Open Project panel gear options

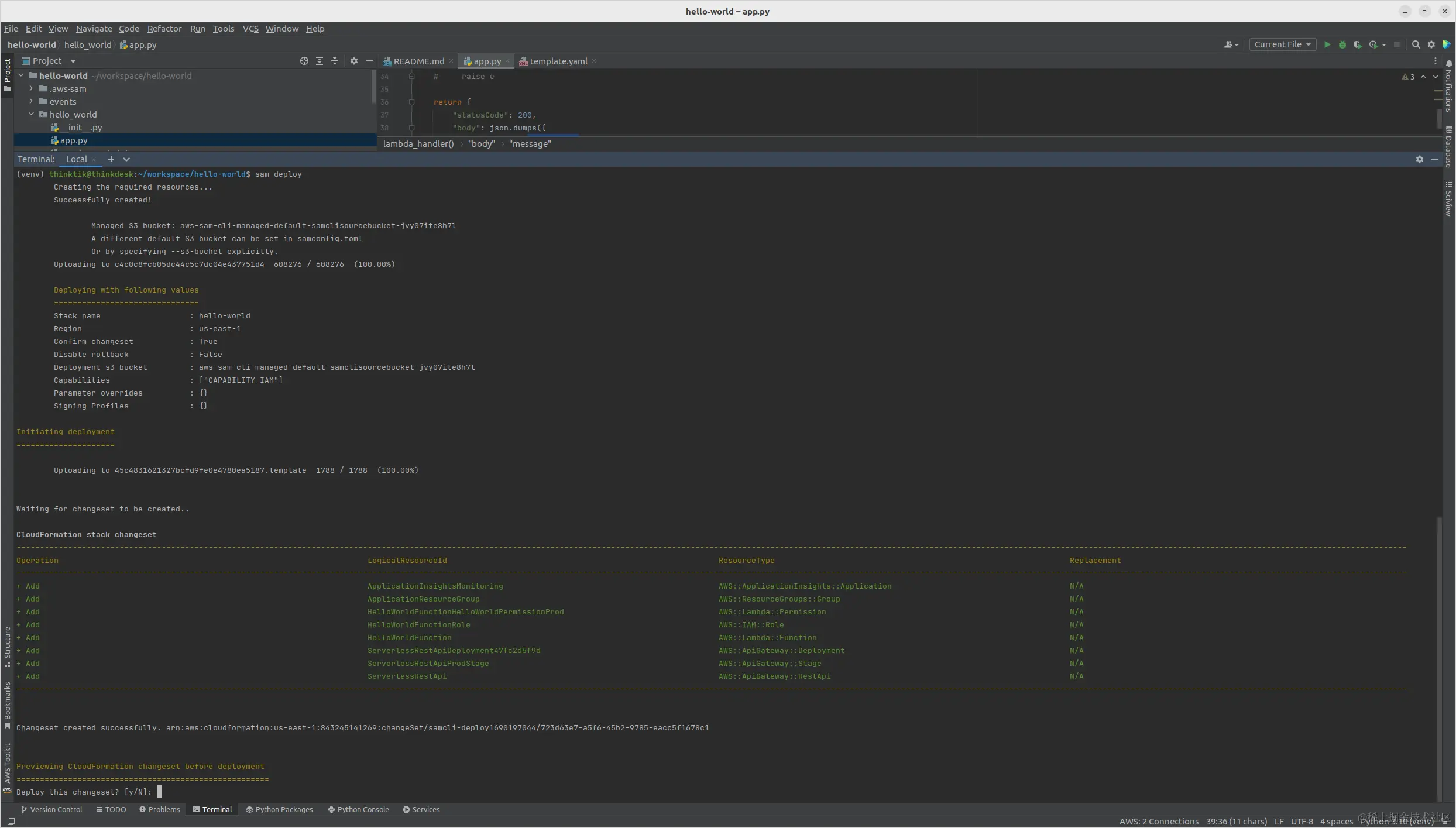click(353, 61)
